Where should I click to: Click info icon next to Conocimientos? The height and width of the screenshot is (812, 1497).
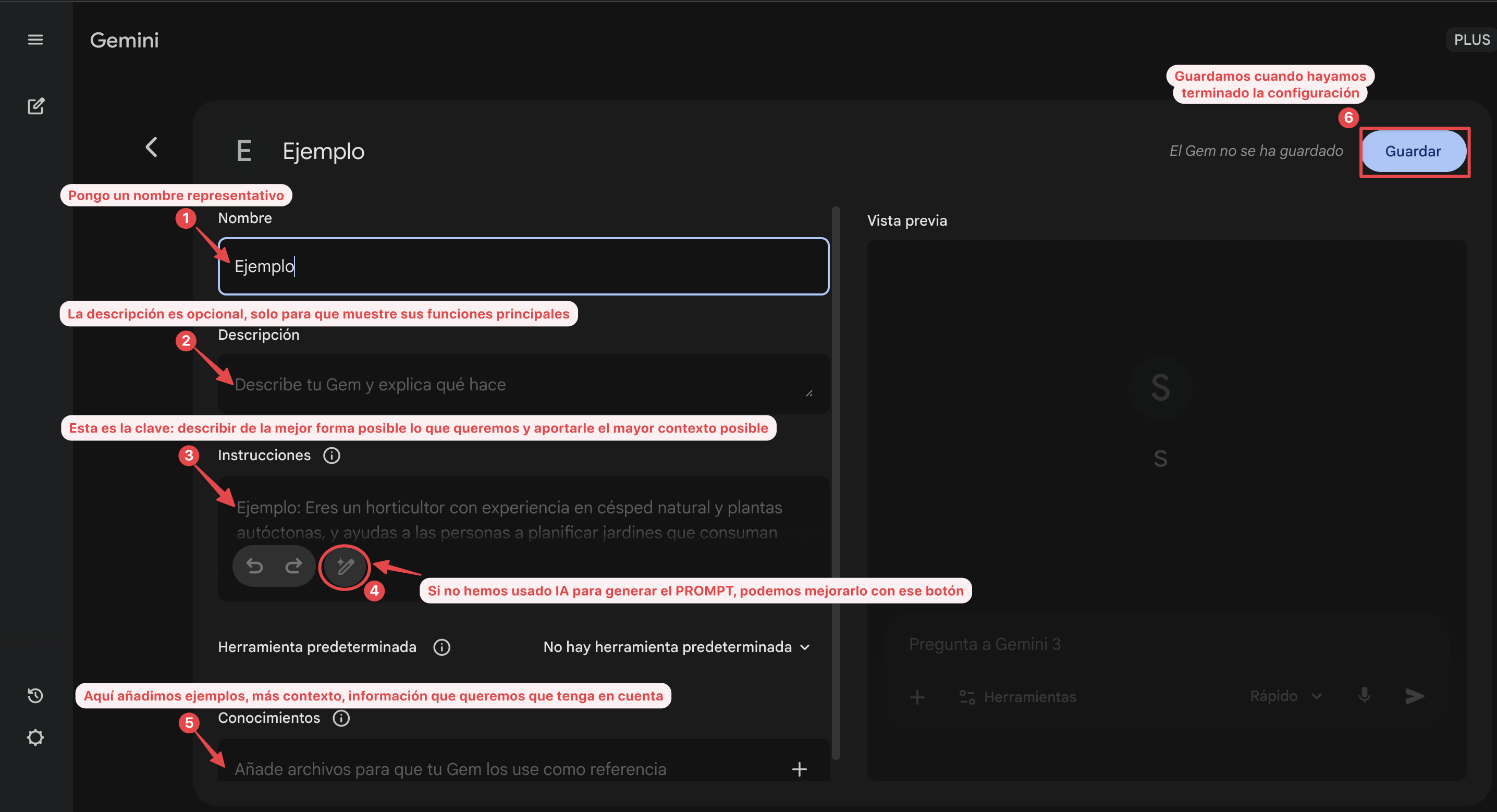click(341, 718)
